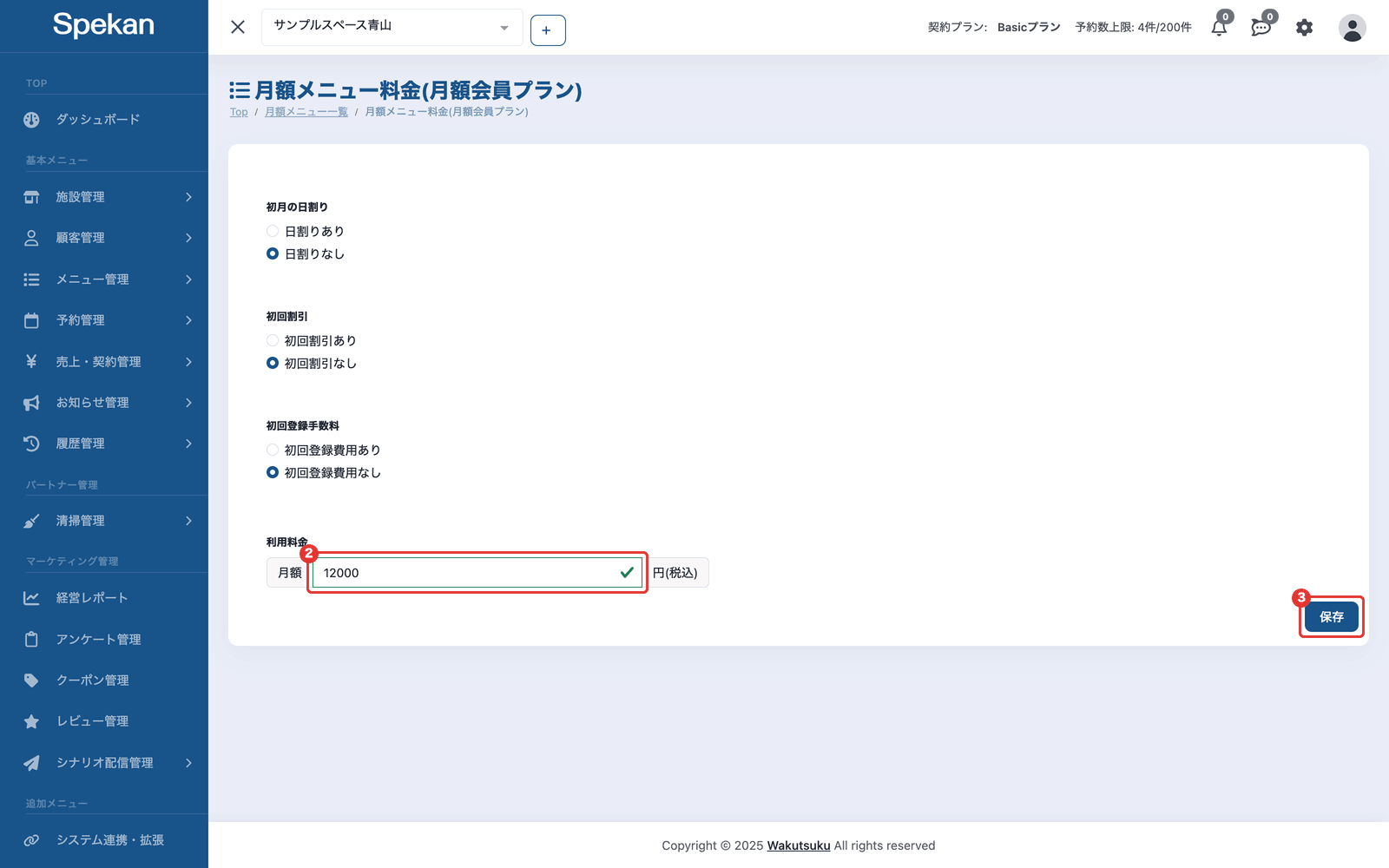The image size is (1389, 868).
Task: Expand the 顧客管理 submenu chevron
Action: tap(188, 238)
